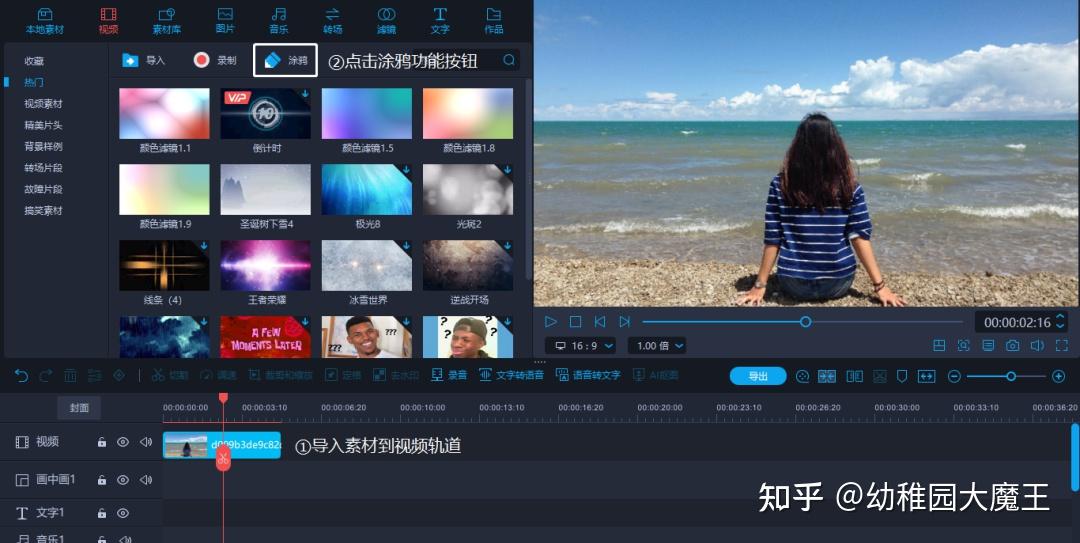Image resolution: width=1080 pixels, height=543 pixels.
Task: Step to the previous frame
Action: pyautogui.click(x=600, y=322)
